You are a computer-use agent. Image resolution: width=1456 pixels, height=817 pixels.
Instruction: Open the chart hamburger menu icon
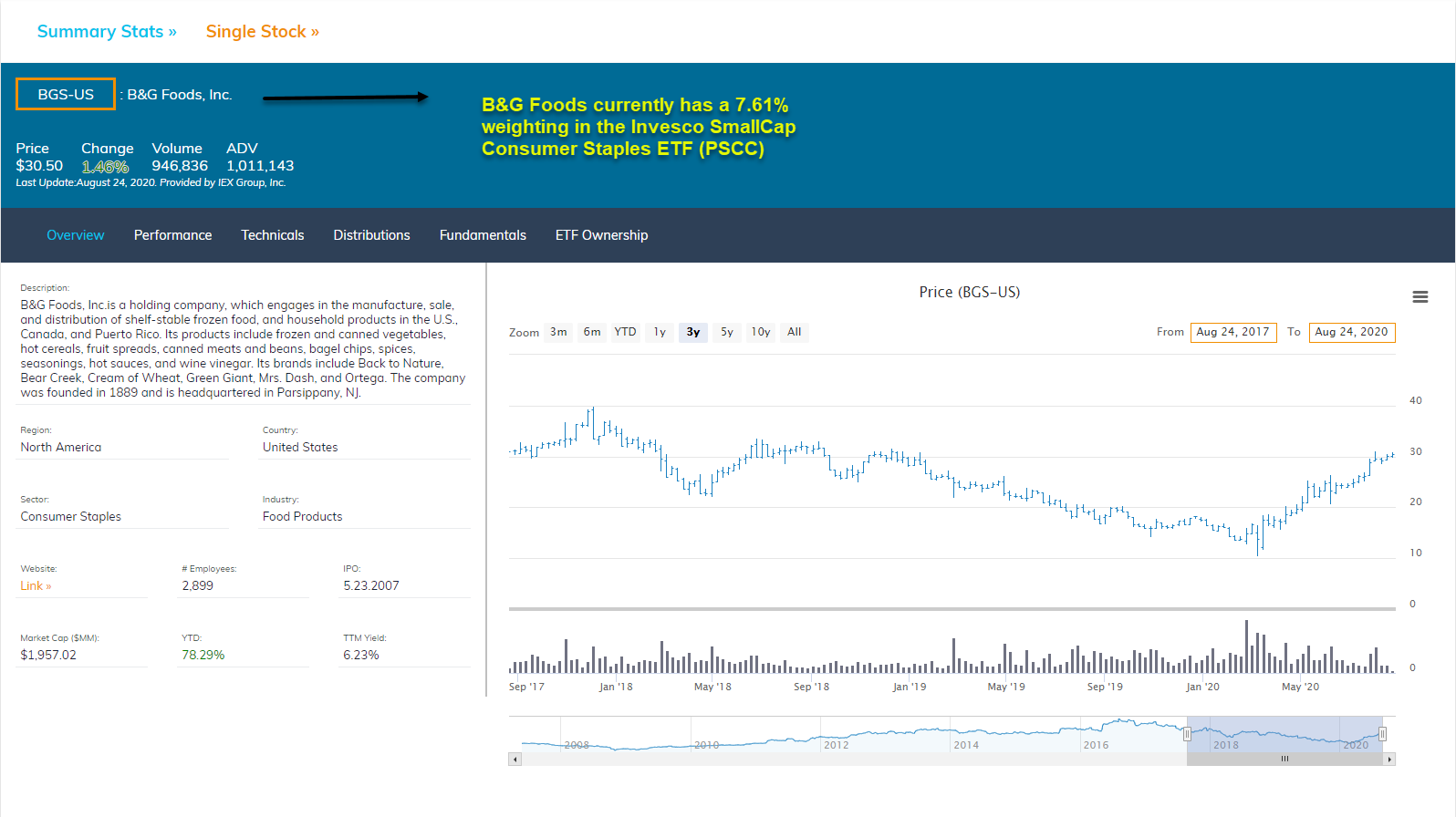1420,297
